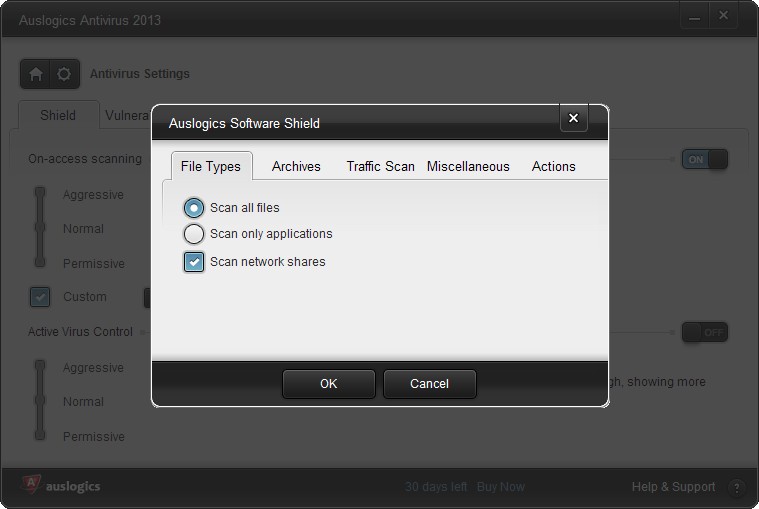Image resolution: width=759 pixels, height=509 pixels.
Task: Click the Buy Now link
Action: pos(501,487)
